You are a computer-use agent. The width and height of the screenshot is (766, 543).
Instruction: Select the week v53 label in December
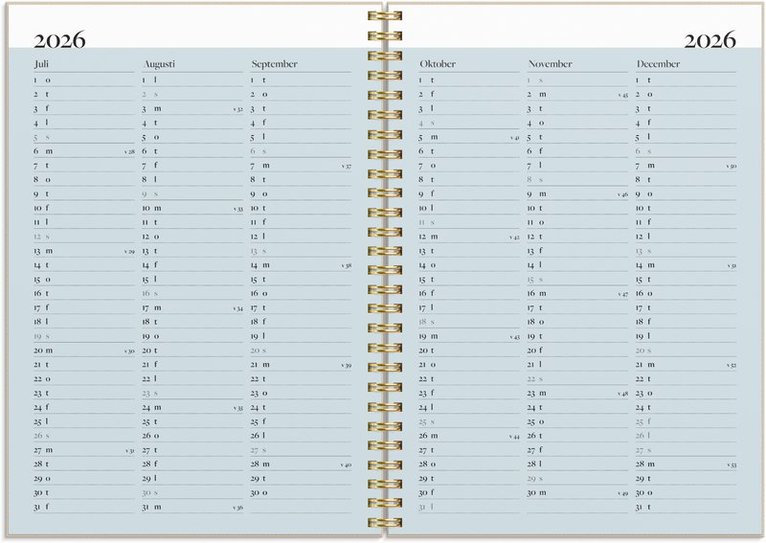click(732, 465)
